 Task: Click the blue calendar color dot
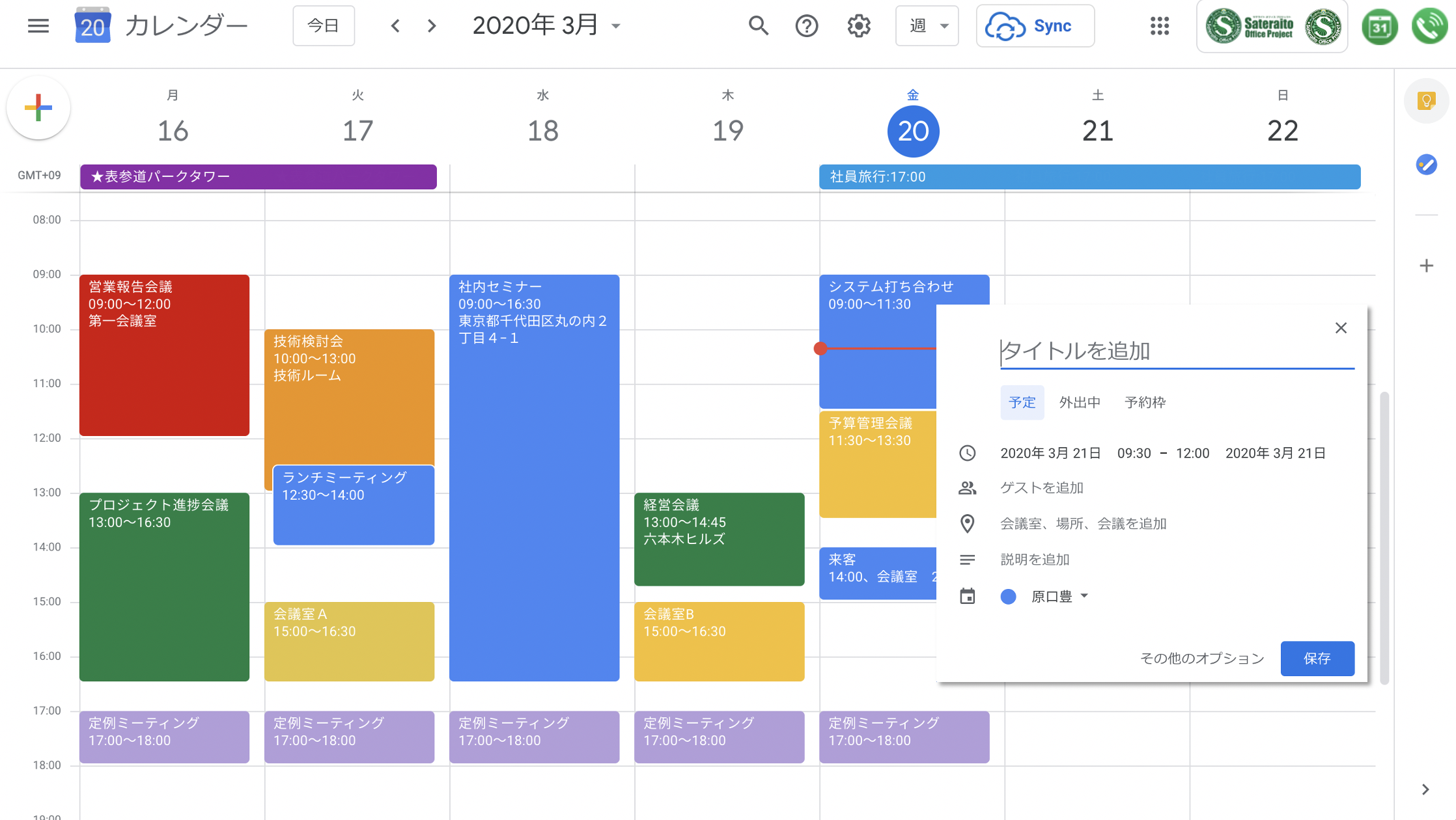pos(1008,597)
